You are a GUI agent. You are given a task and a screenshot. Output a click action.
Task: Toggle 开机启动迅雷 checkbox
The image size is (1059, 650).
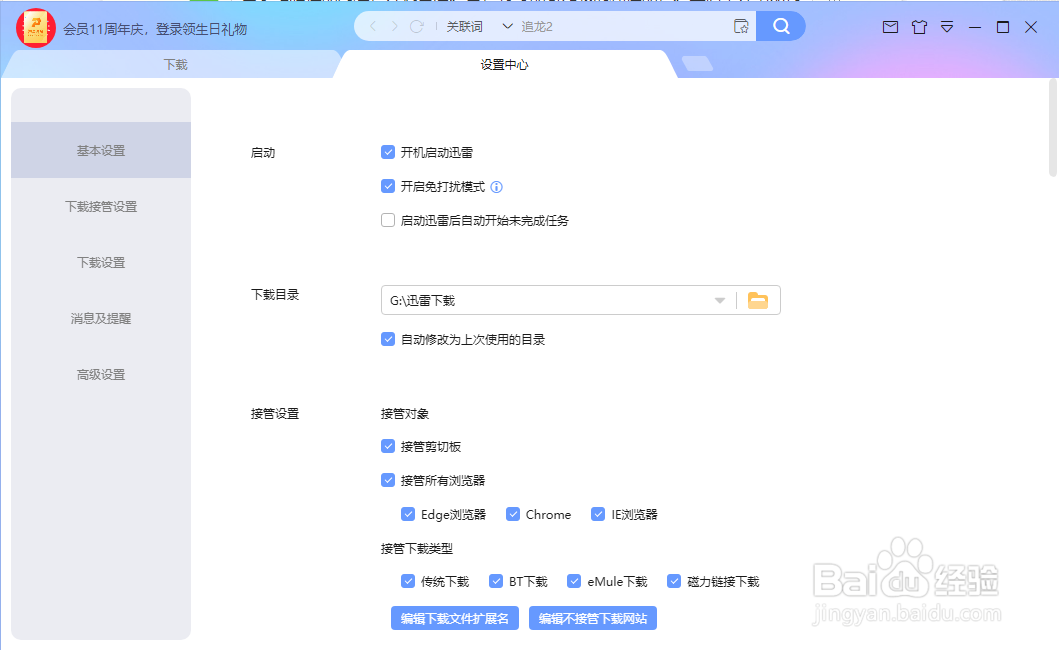click(388, 152)
